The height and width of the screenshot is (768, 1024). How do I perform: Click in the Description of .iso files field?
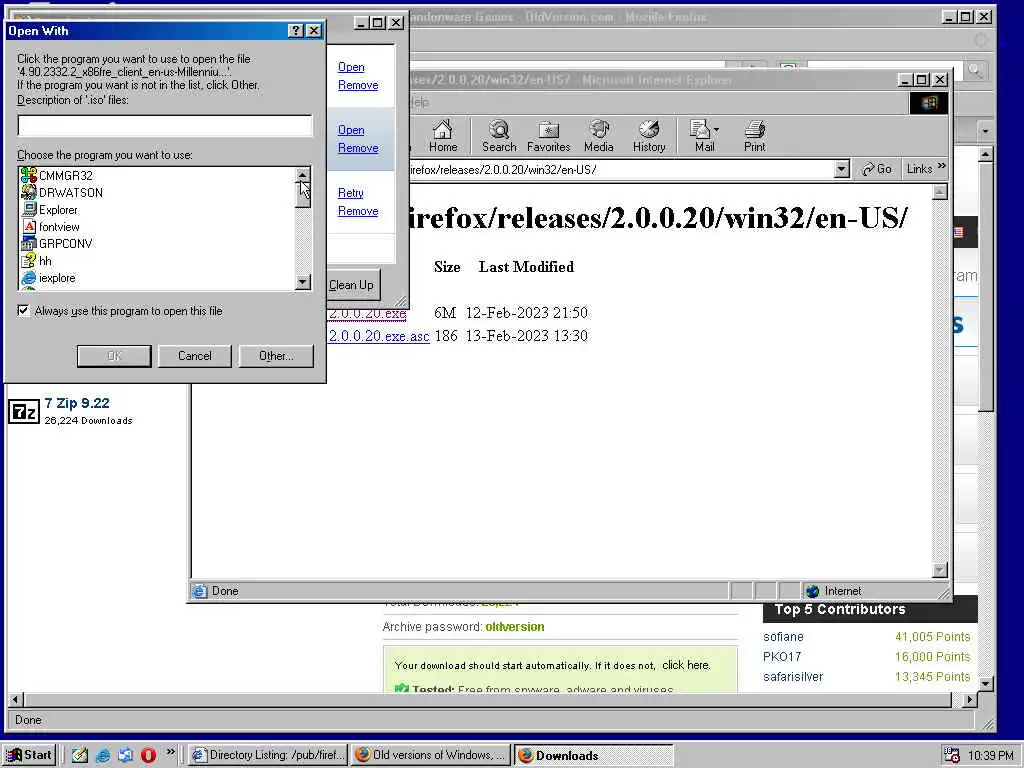tap(165, 125)
